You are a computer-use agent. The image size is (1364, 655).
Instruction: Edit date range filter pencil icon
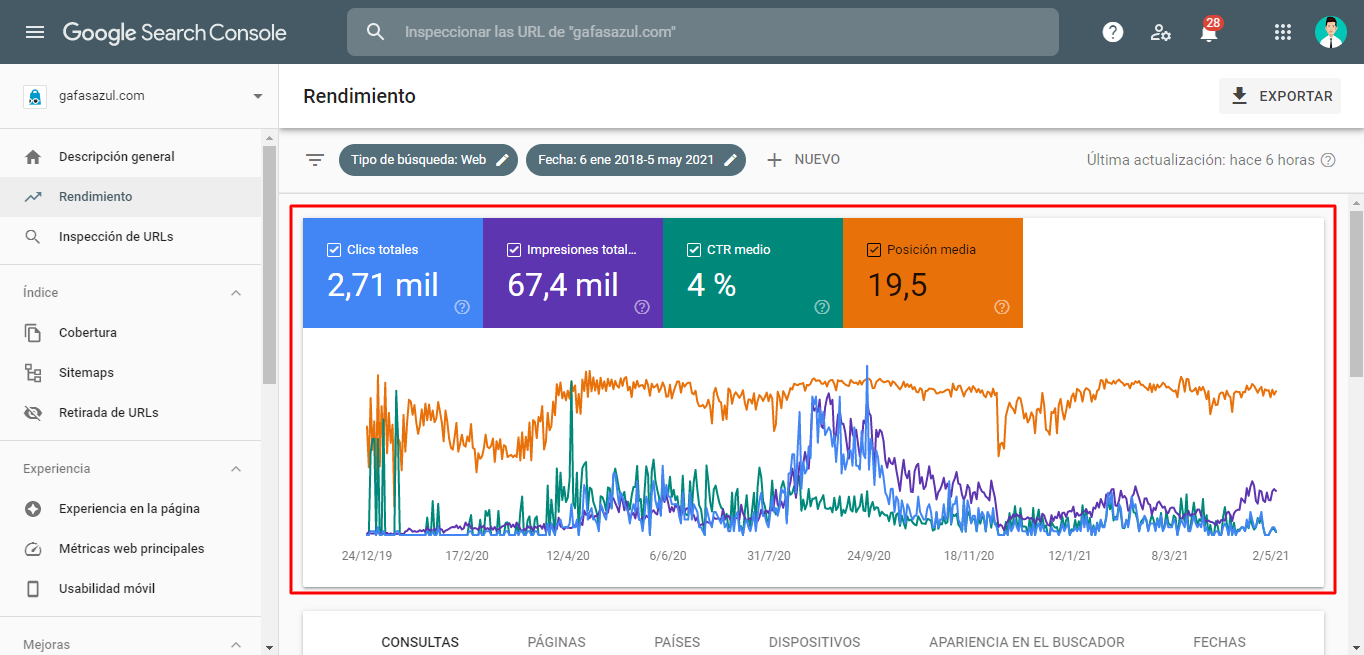pos(731,160)
